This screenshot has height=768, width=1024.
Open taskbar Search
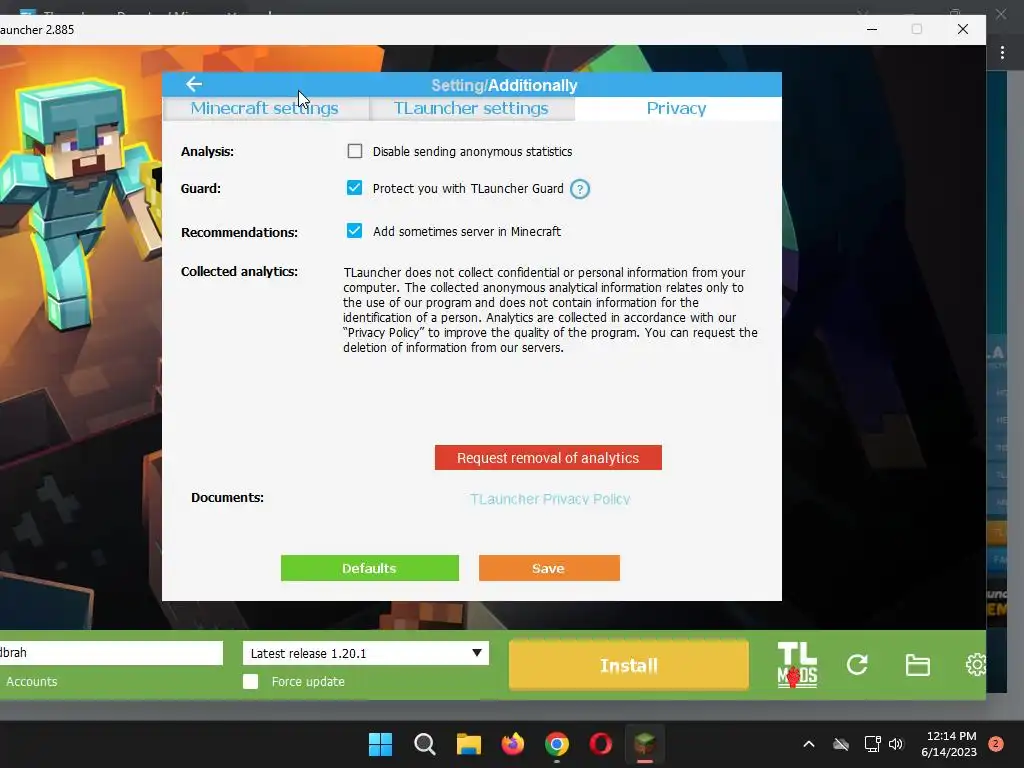(424, 744)
